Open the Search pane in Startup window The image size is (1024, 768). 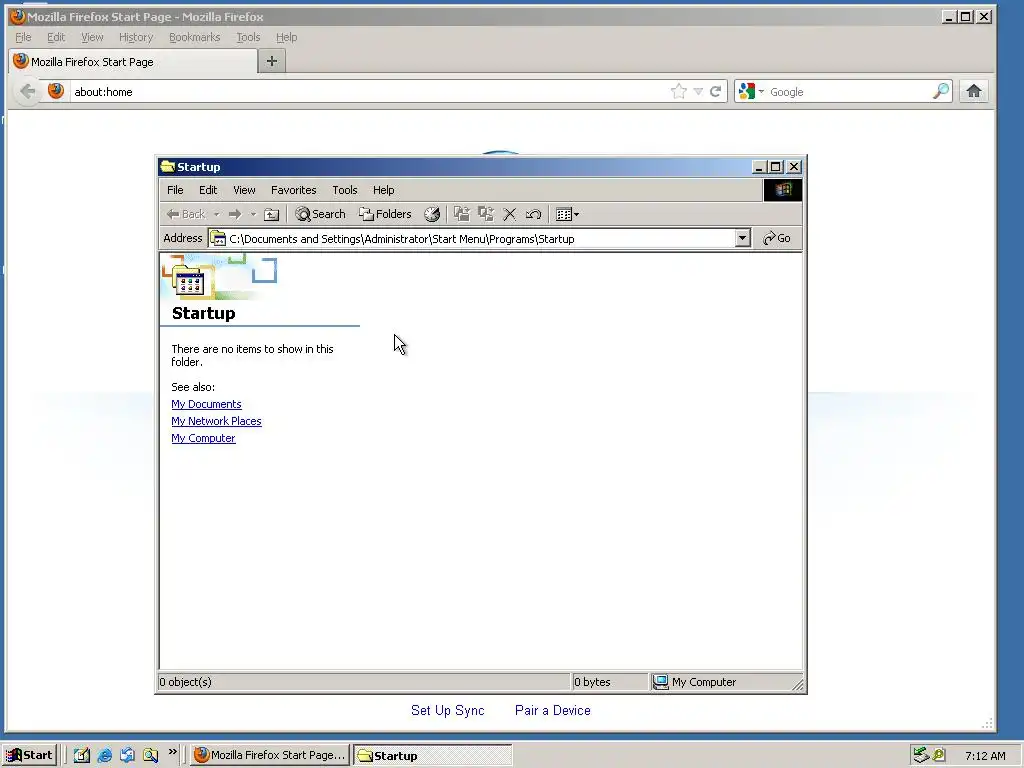(x=320, y=214)
